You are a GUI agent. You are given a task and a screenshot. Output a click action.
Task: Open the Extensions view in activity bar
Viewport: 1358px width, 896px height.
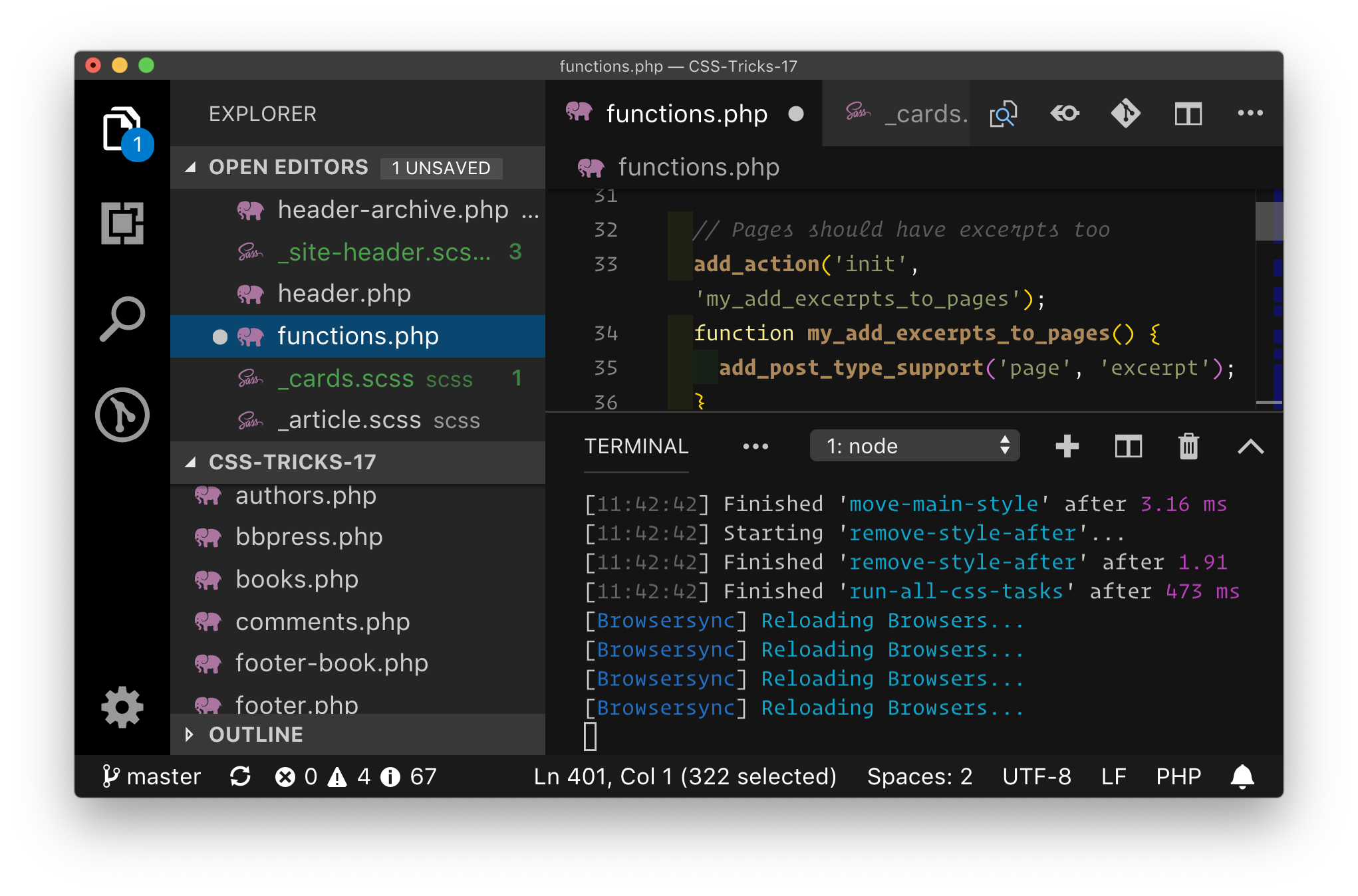point(122,223)
